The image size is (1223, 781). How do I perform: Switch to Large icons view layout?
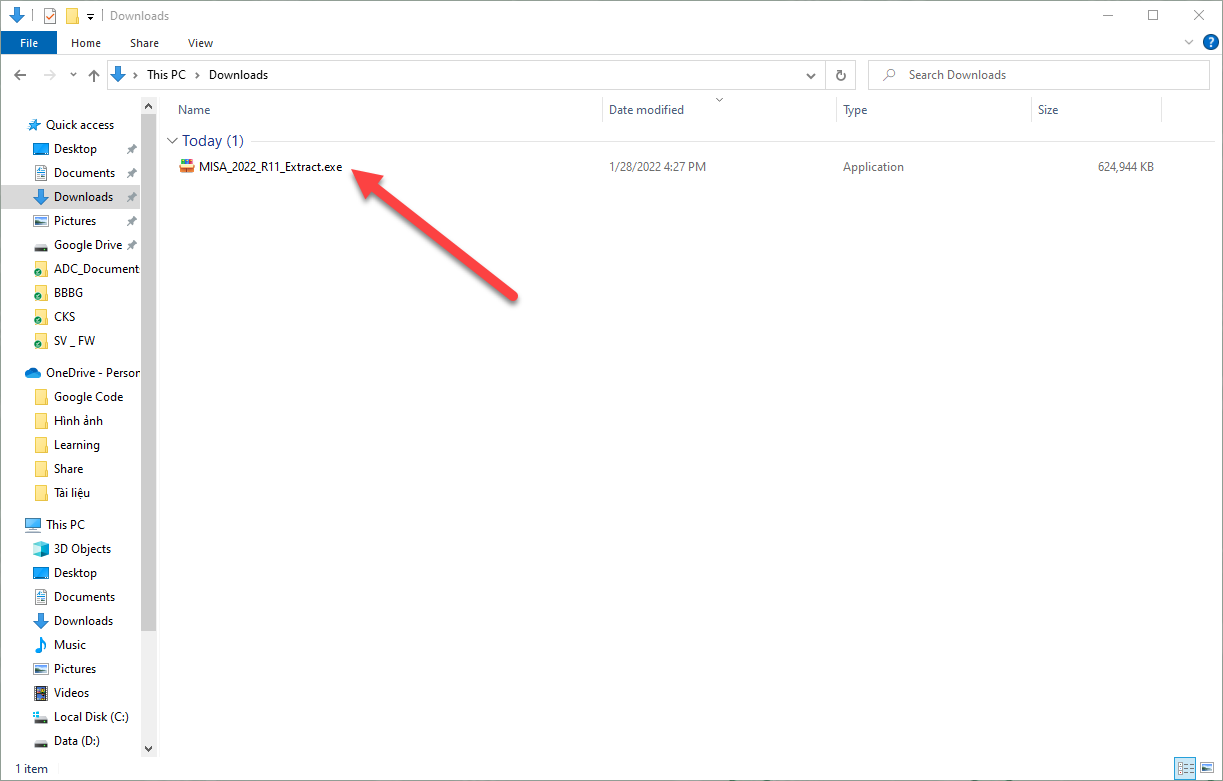coord(1206,768)
